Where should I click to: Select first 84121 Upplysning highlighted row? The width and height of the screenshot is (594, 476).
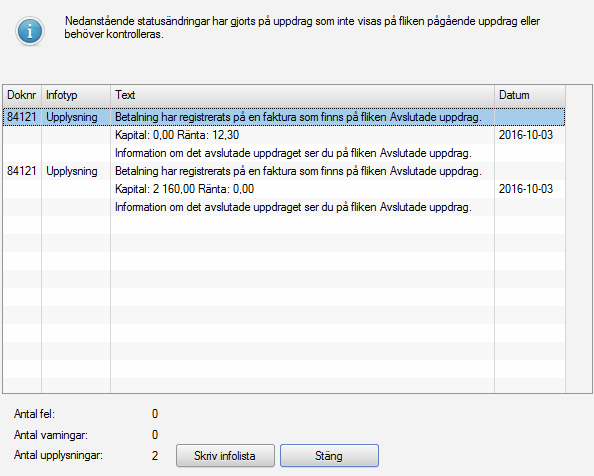[x=284, y=117]
